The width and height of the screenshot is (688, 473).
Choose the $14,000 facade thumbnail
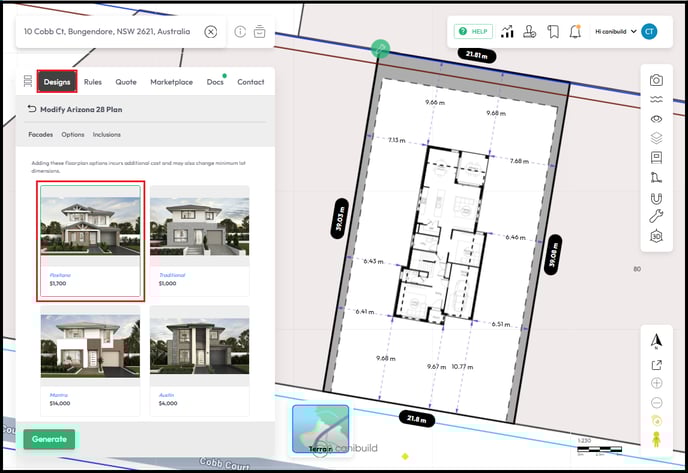[90, 361]
